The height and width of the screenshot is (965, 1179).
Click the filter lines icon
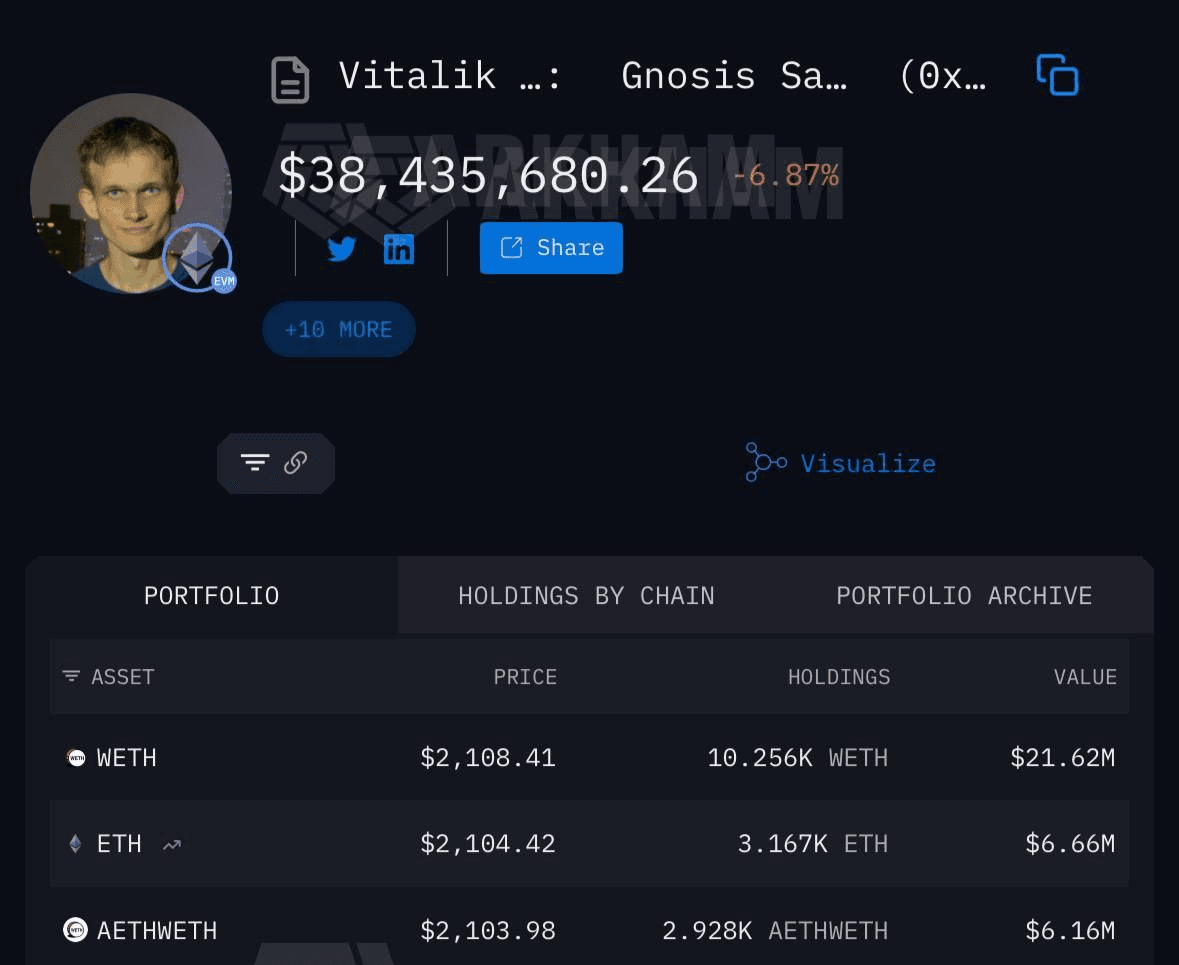click(255, 462)
